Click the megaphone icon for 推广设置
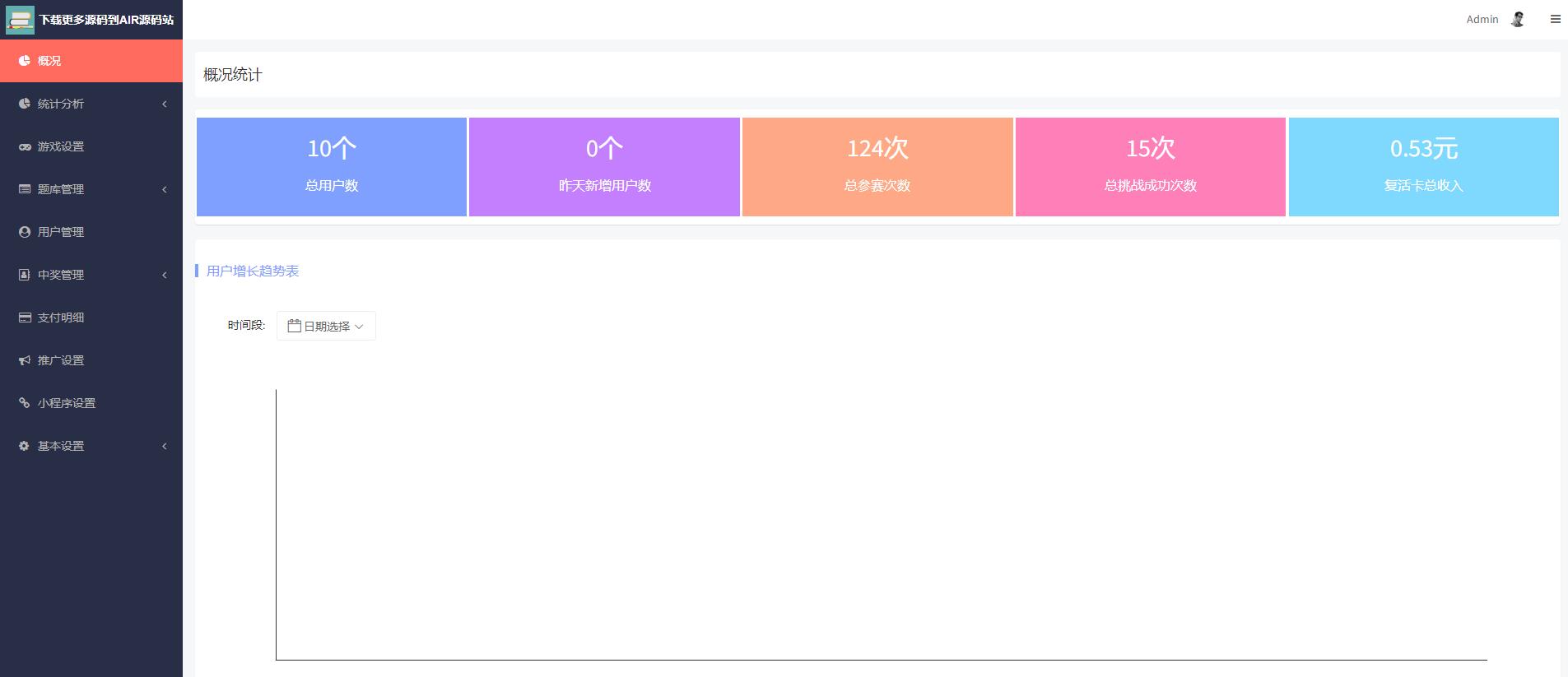Viewport: 1568px width, 677px height. click(x=25, y=360)
